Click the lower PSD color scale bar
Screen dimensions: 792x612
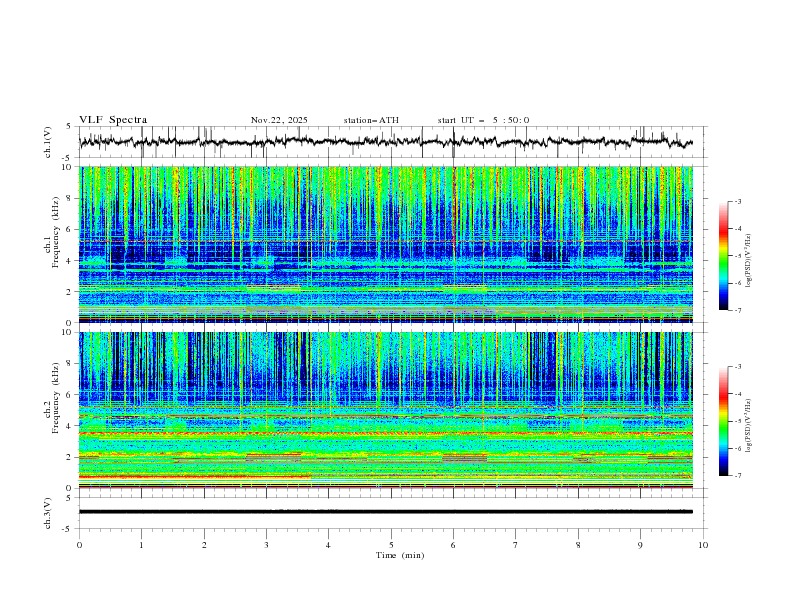pyautogui.click(x=723, y=421)
